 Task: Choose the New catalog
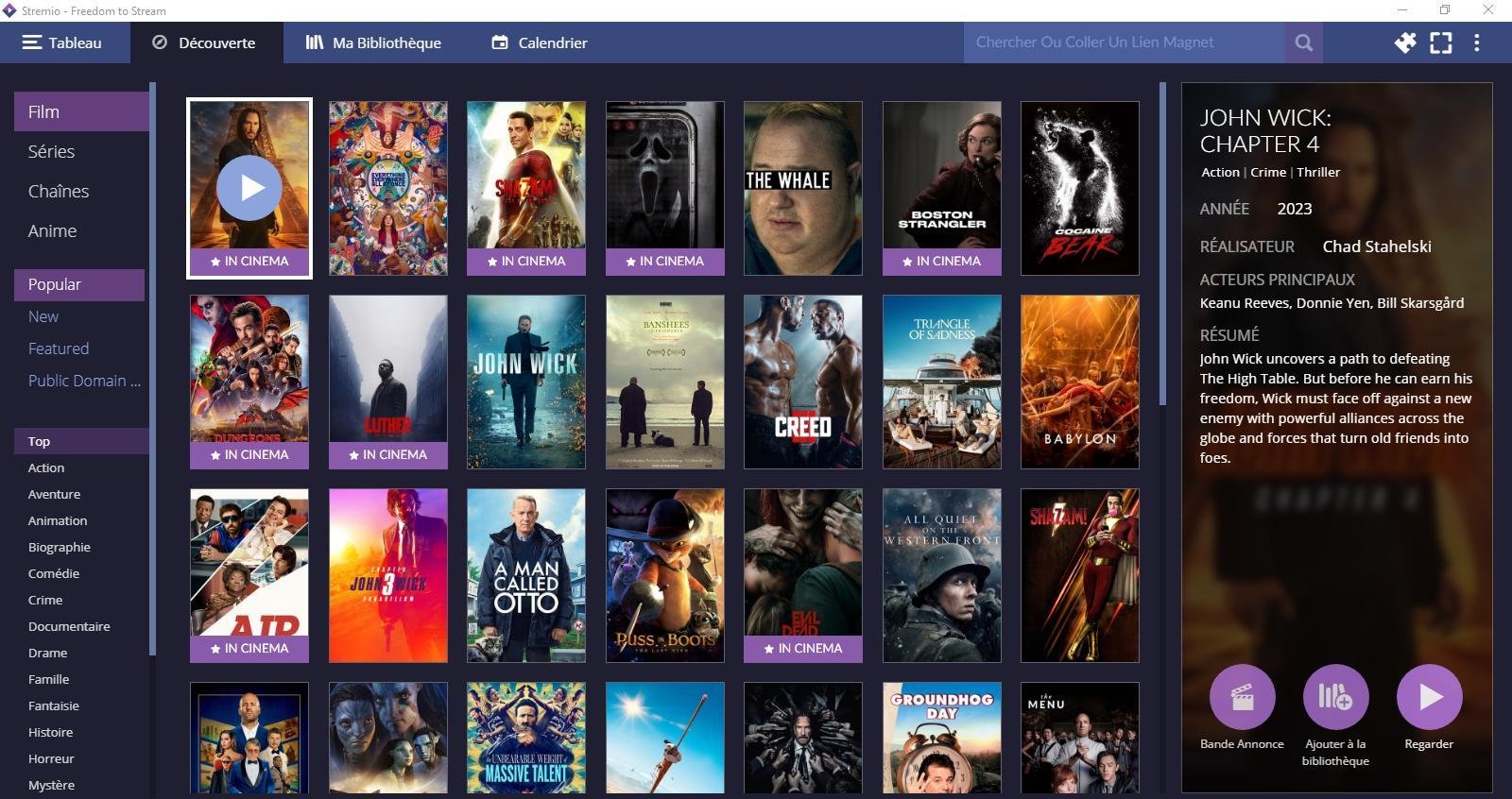coord(79,316)
